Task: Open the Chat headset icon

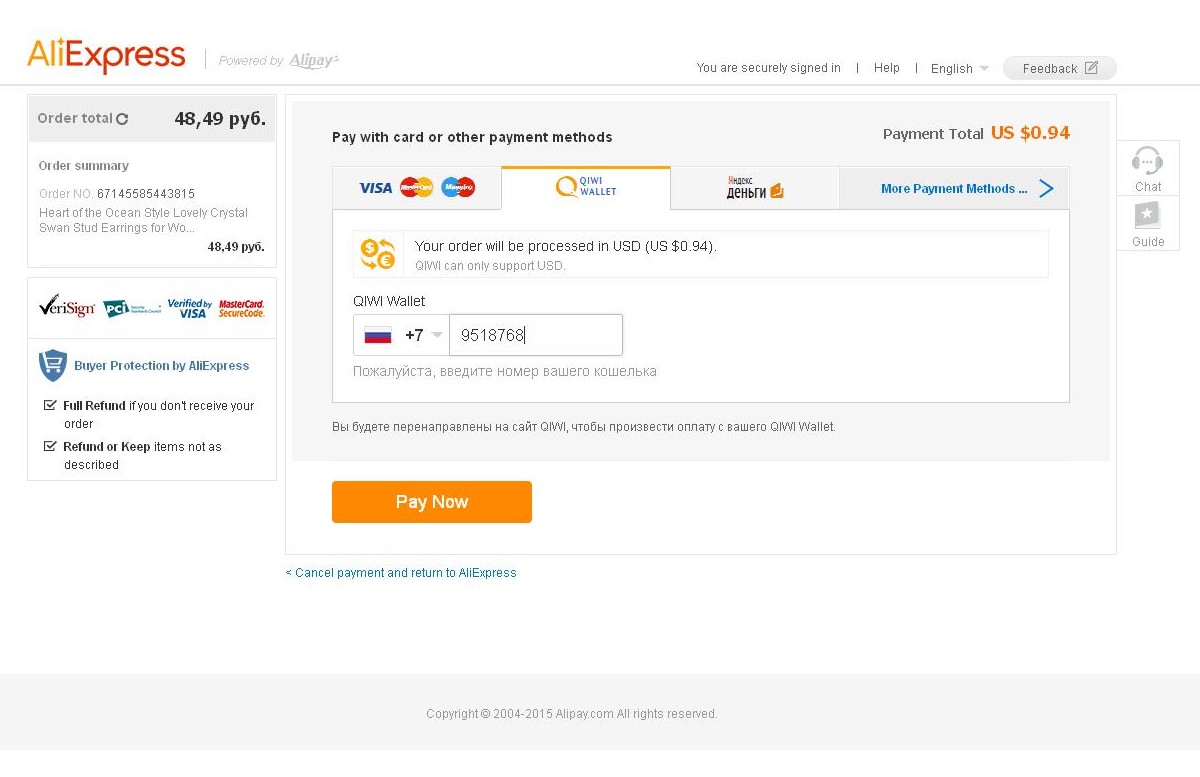Action: (x=1147, y=161)
